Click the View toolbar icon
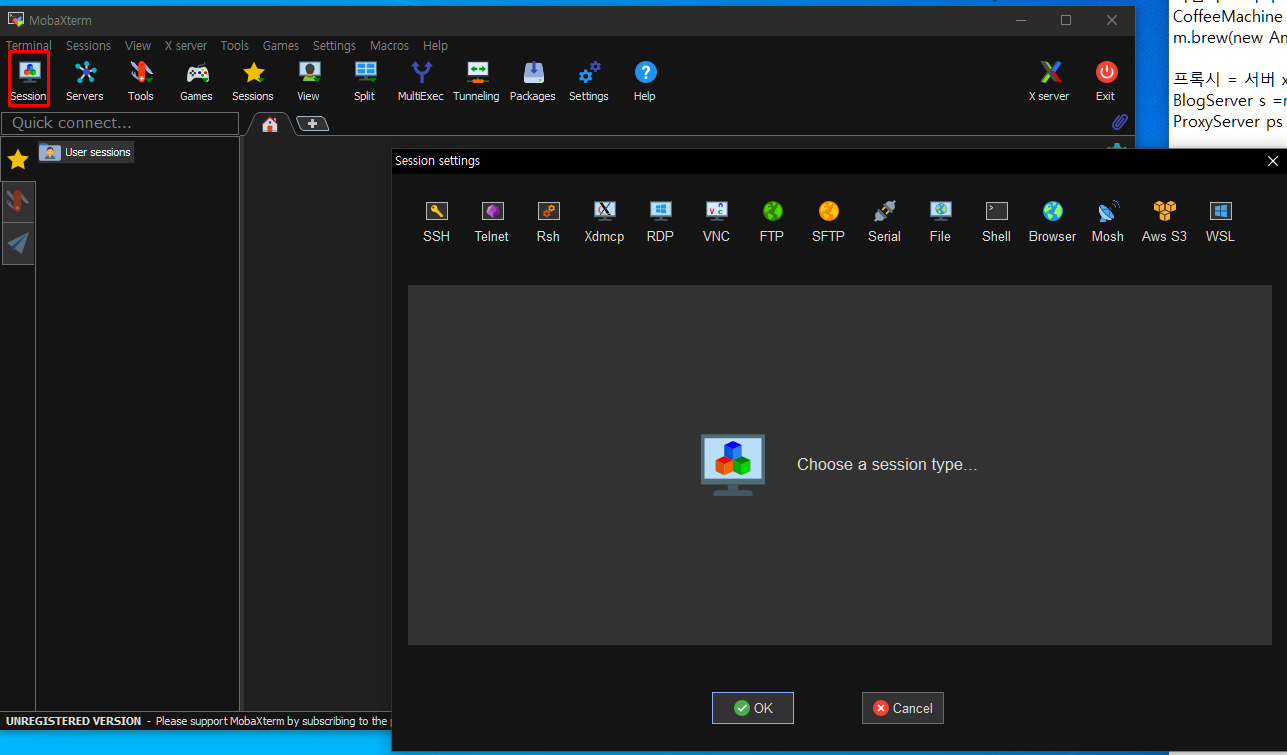 tap(309, 80)
